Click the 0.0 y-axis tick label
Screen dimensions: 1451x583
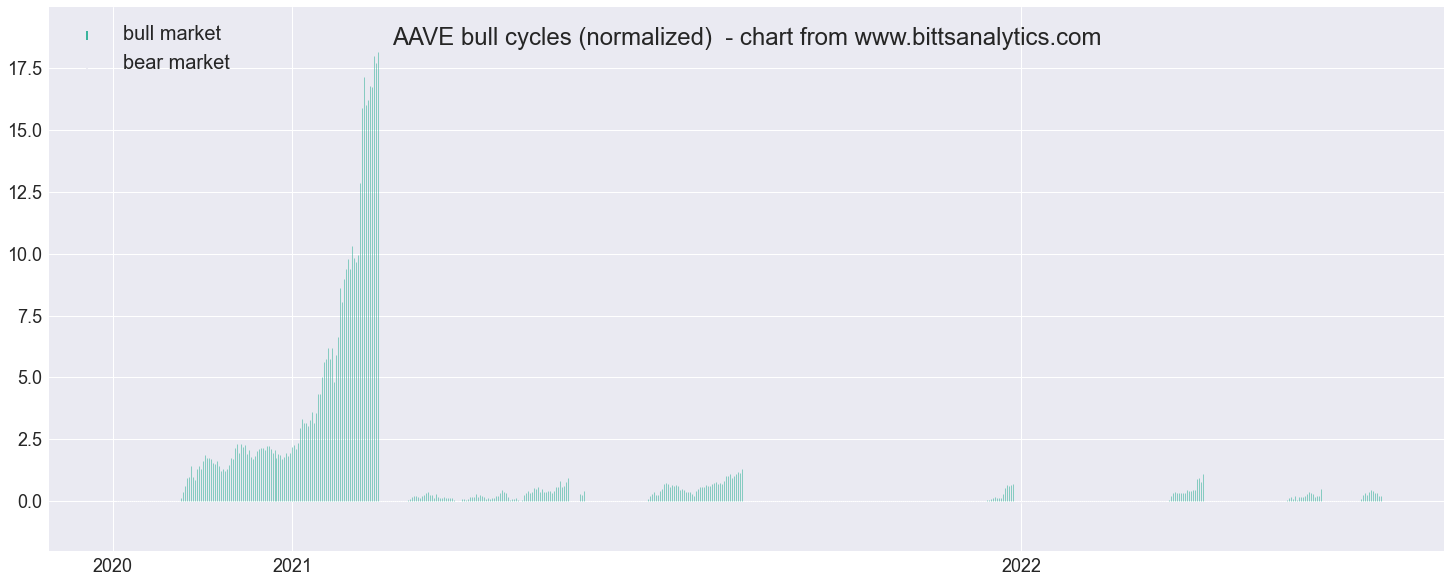(x=29, y=501)
